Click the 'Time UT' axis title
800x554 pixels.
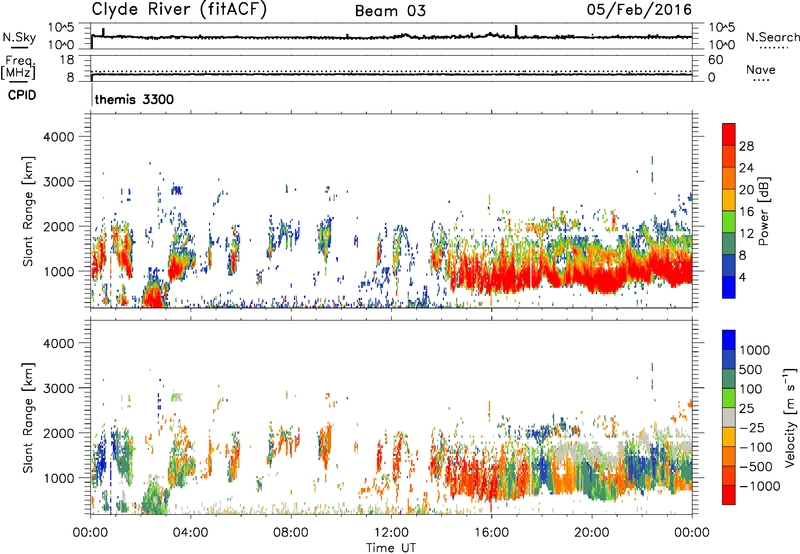[x=391, y=548]
